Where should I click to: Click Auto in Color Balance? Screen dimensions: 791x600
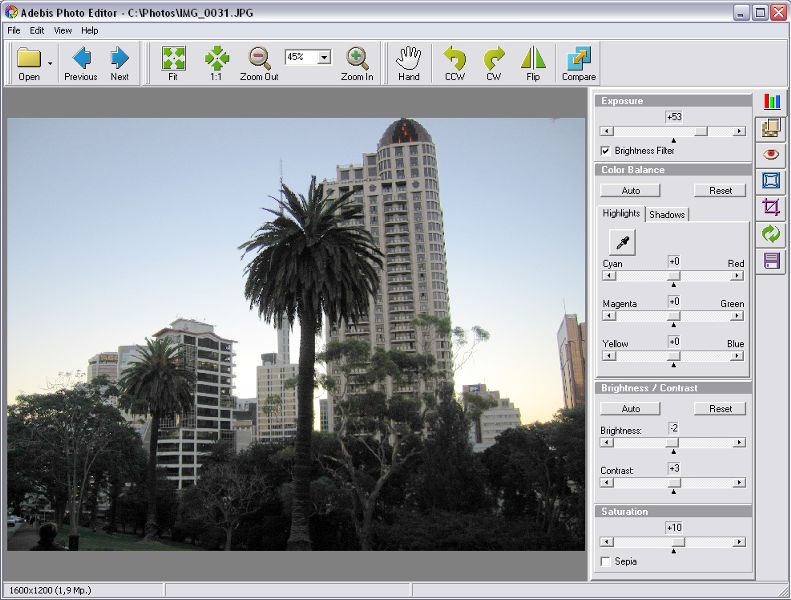pos(631,190)
